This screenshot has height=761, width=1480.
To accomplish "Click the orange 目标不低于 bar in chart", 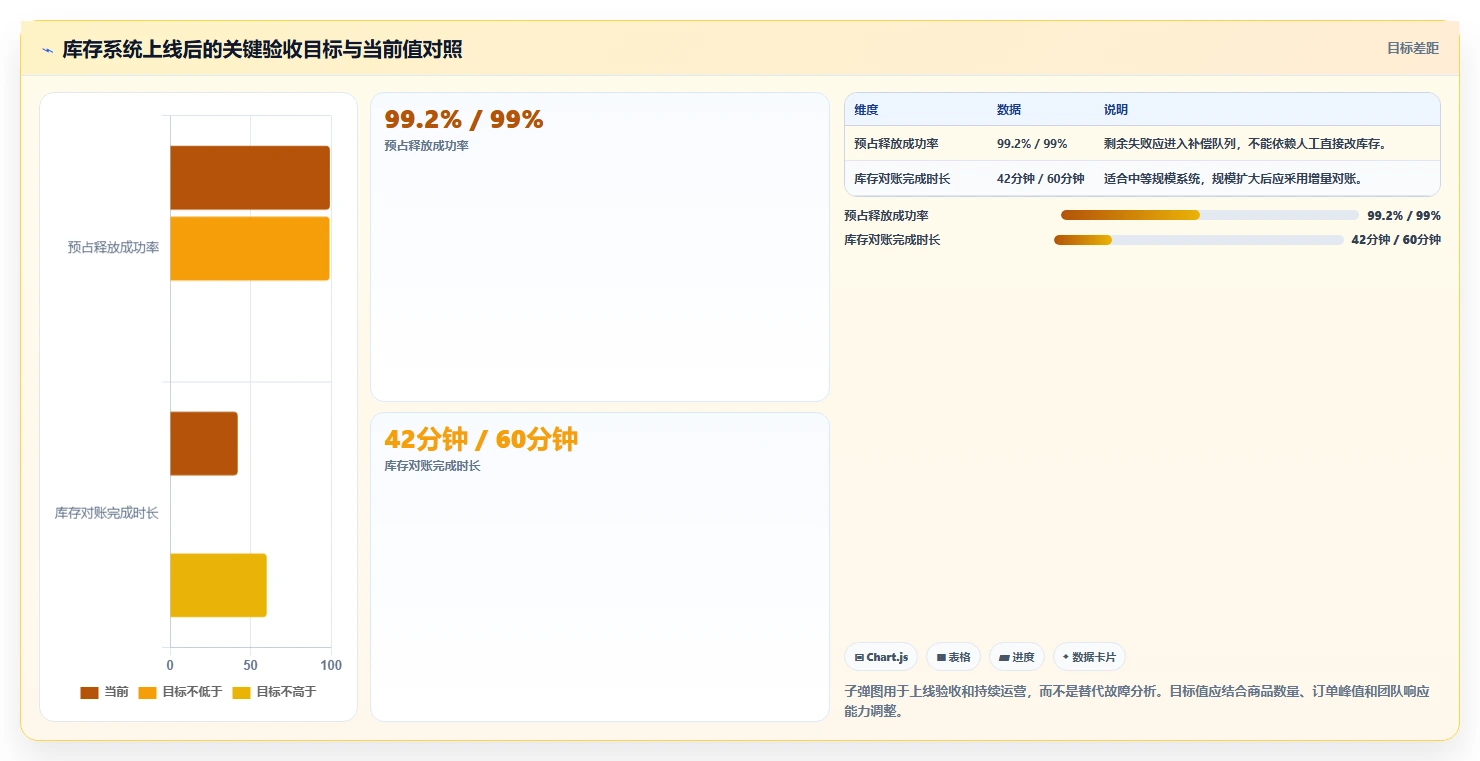I will [x=250, y=249].
